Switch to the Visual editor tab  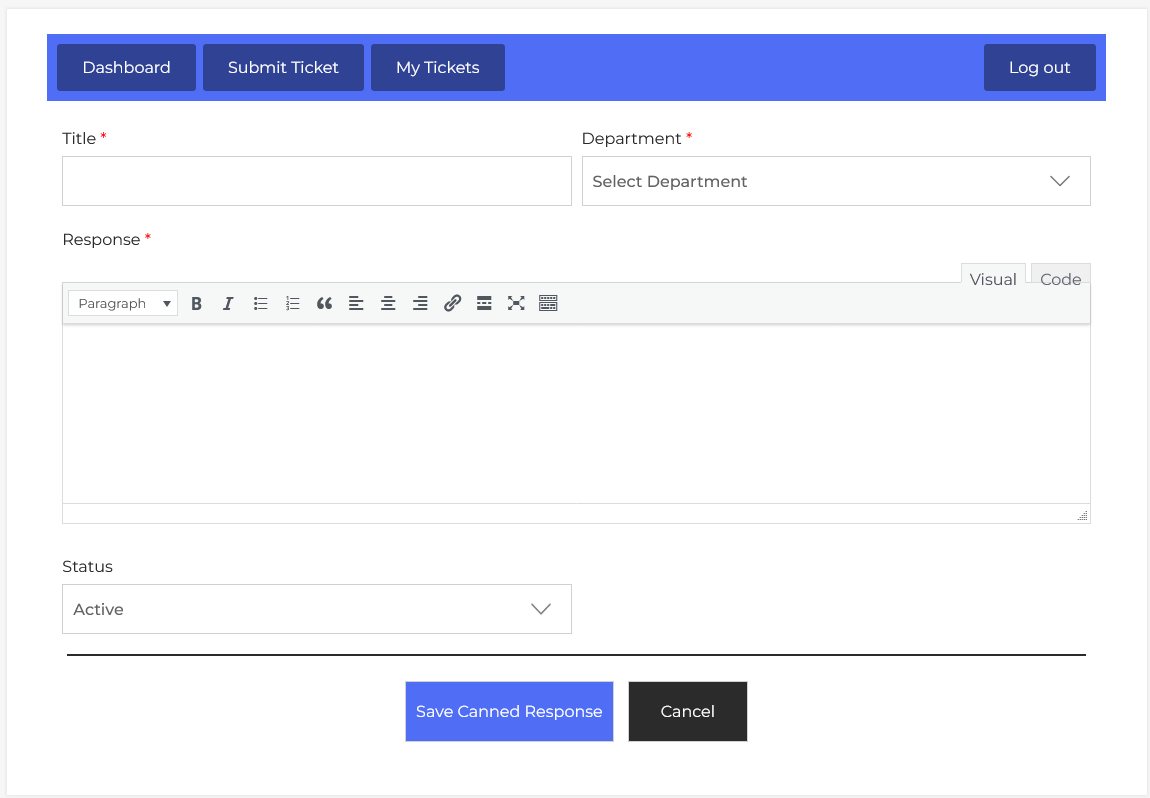pos(992,279)
